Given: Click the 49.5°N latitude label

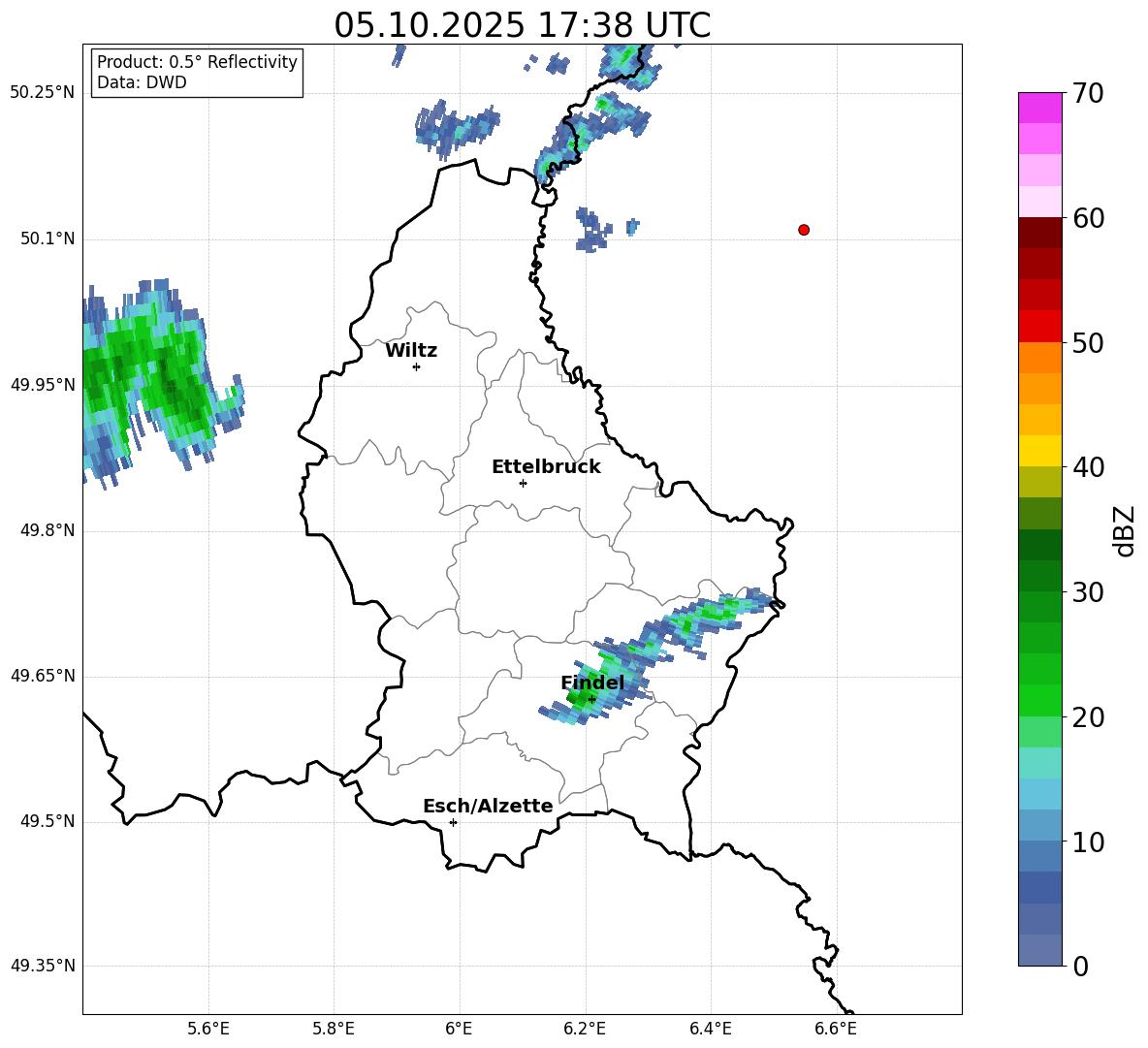Looking at the screenshot, I should pos(48,821).
